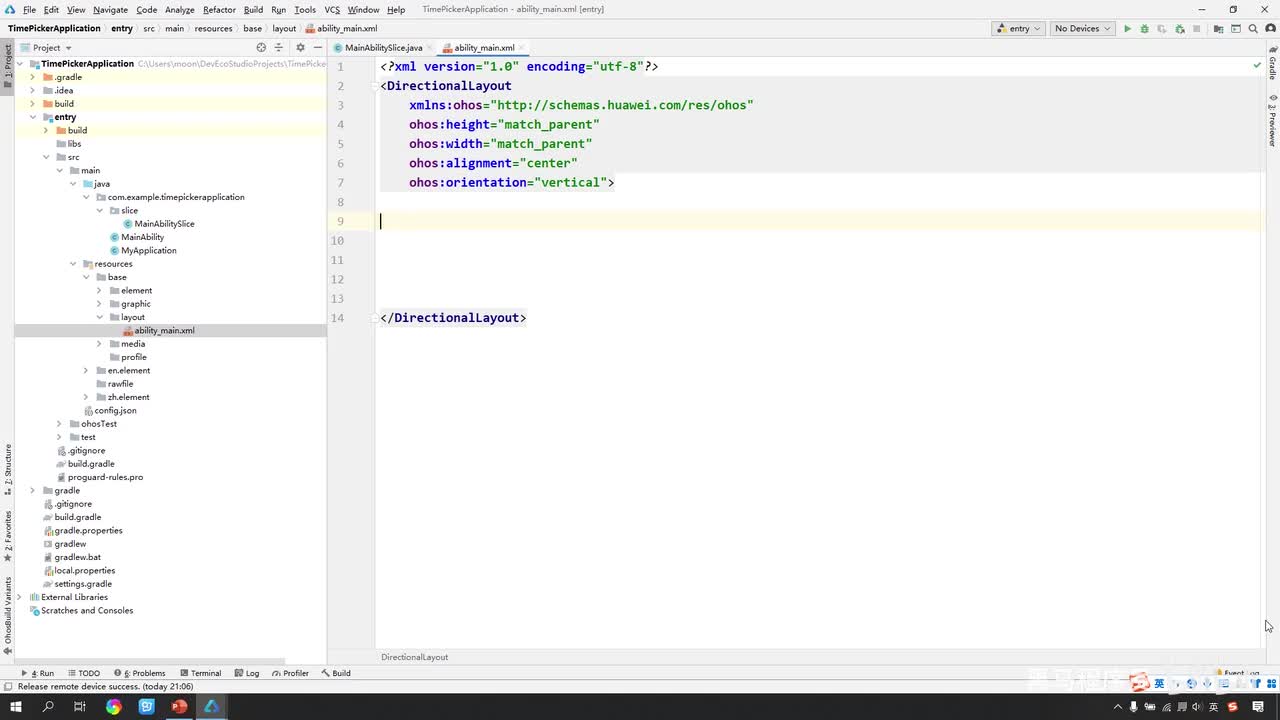Viewport: 1280px width, 720px height.
Task: Open the Navigate menu
Action: [x=110, y=10]
